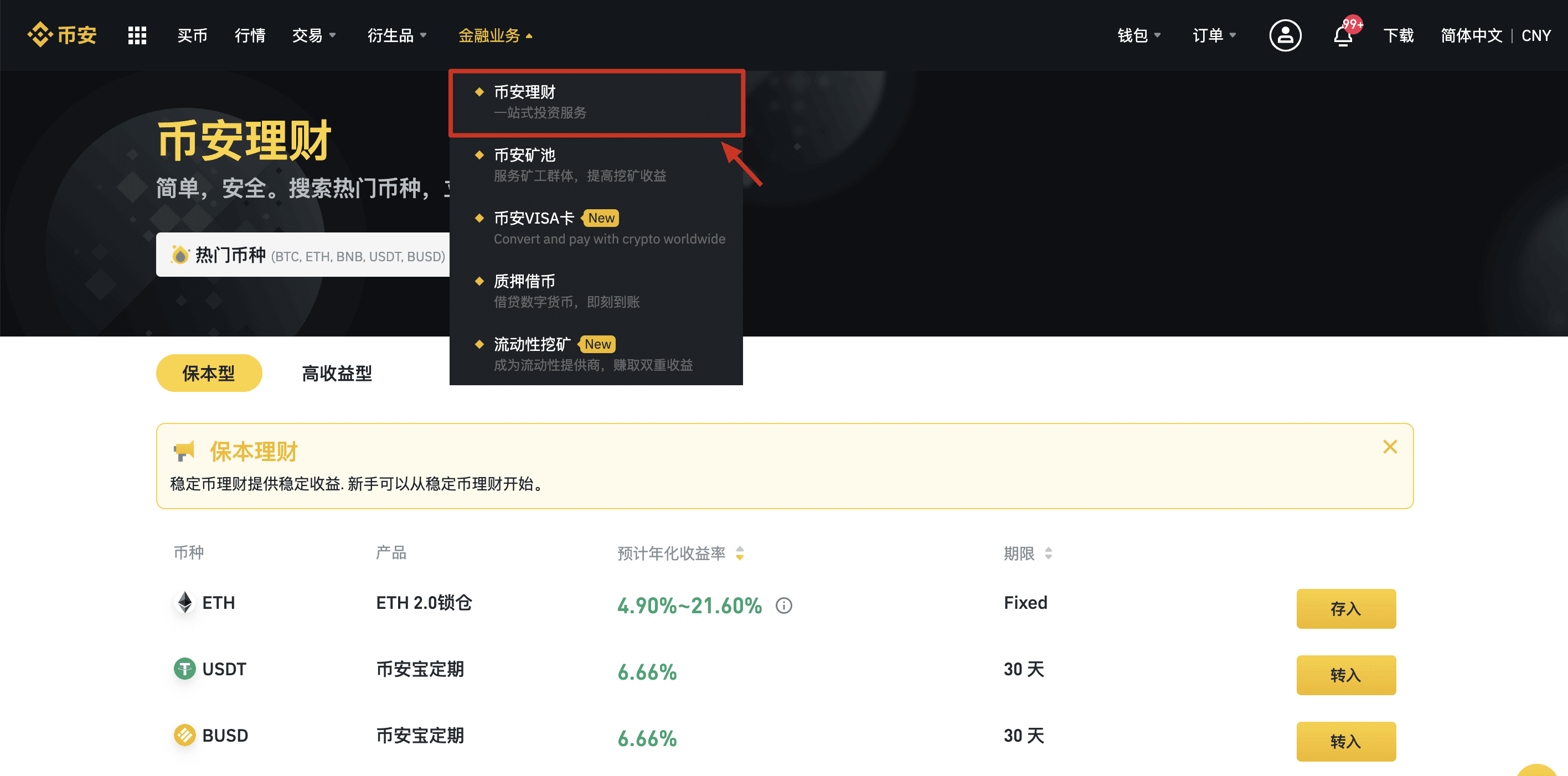Select 币安矿池 in the dropdown menu

point(596,165)
